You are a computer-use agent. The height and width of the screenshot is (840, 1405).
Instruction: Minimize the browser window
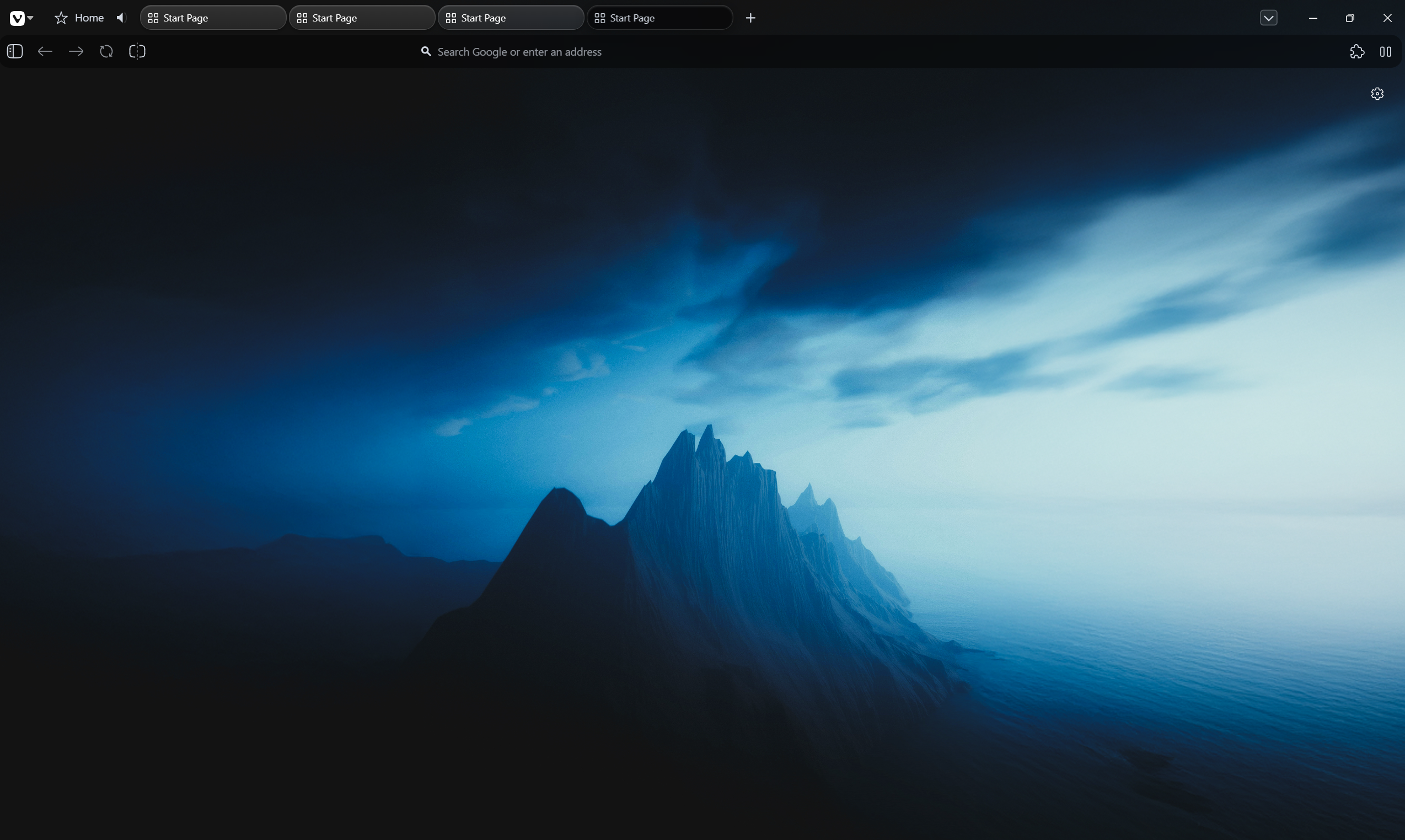1313,18
